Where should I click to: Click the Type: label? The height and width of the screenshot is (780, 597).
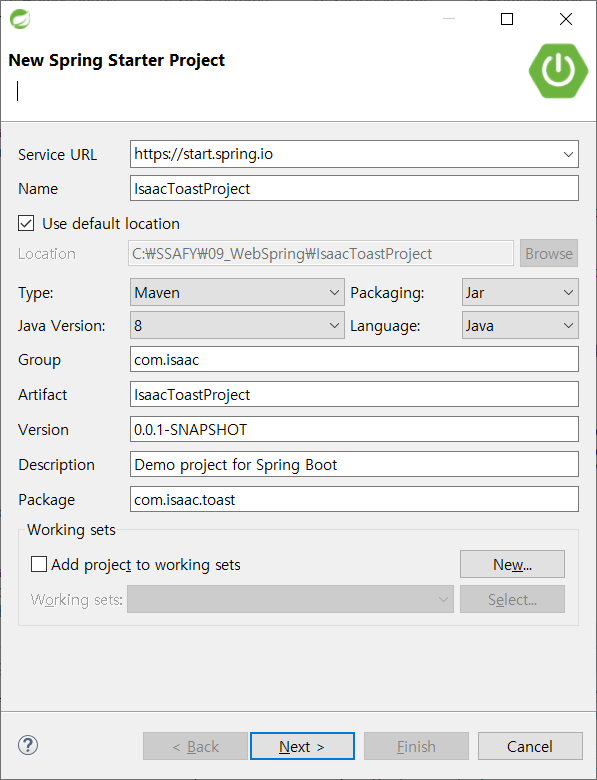click(x=36, y=293)
